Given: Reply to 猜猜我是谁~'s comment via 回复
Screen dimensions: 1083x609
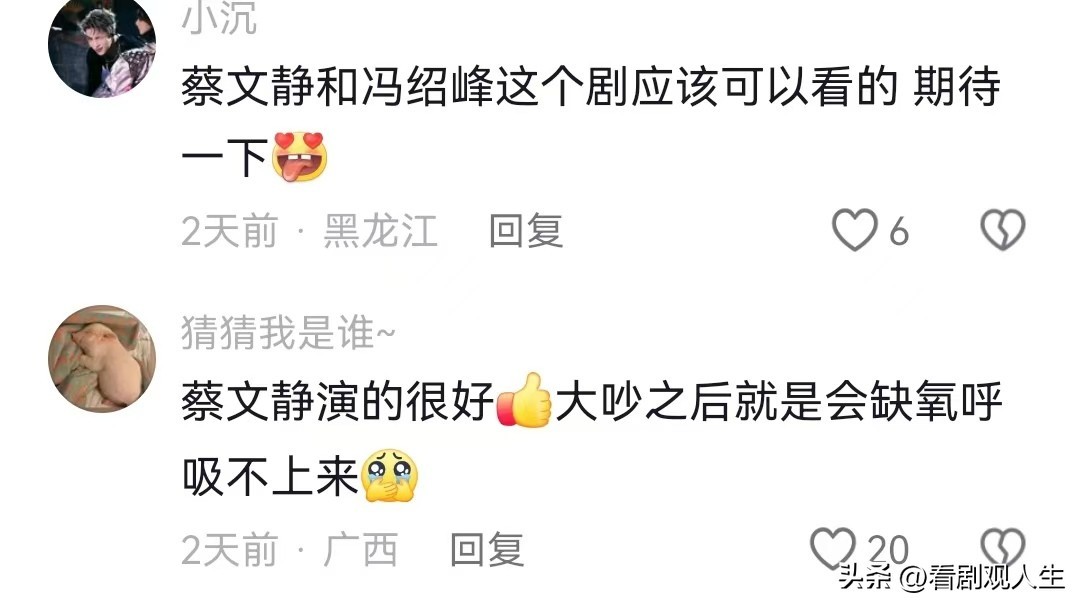Looking at the screenshot, I should pos(487,550).
